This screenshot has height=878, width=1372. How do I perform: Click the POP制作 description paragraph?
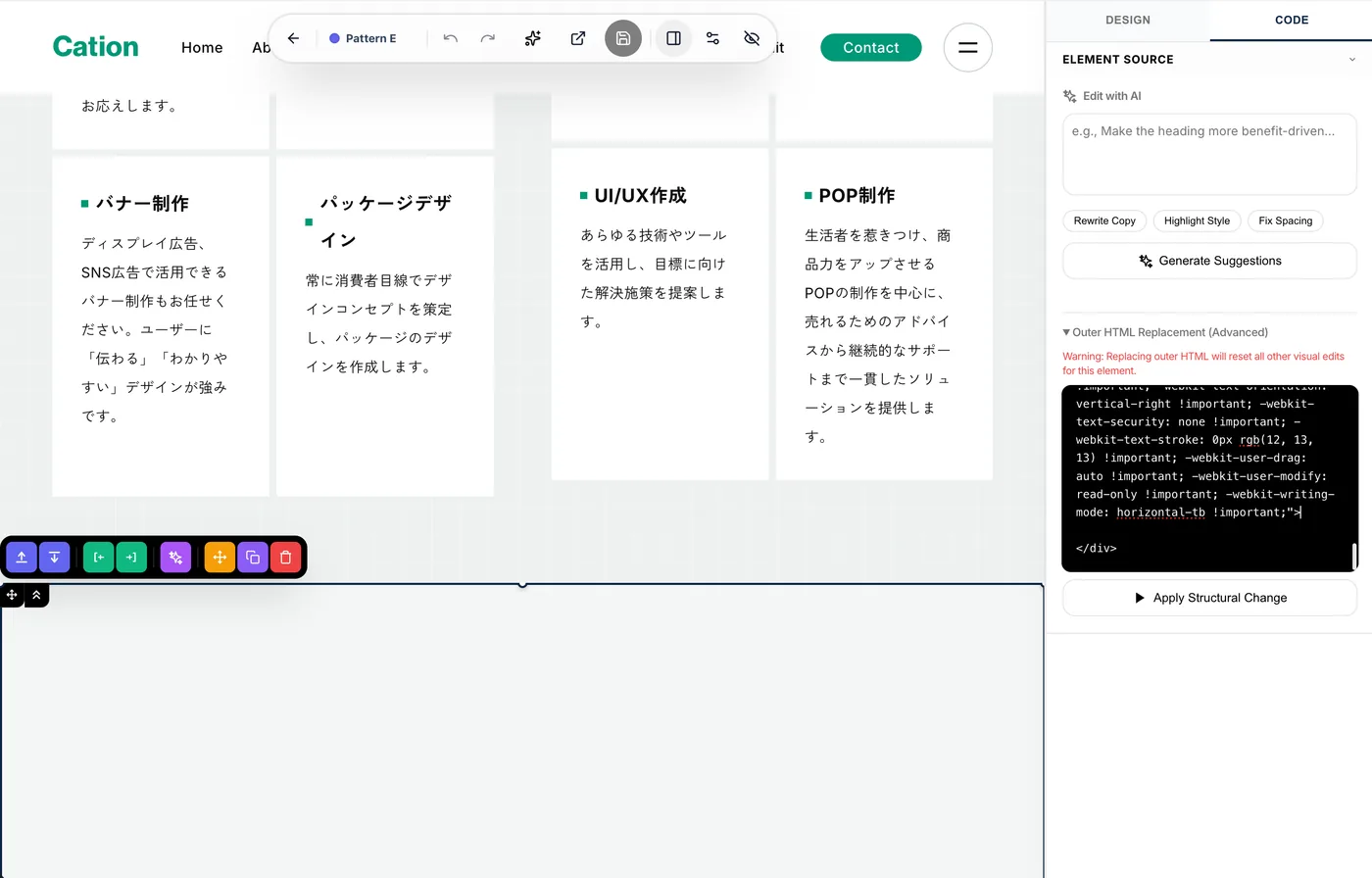878,336
